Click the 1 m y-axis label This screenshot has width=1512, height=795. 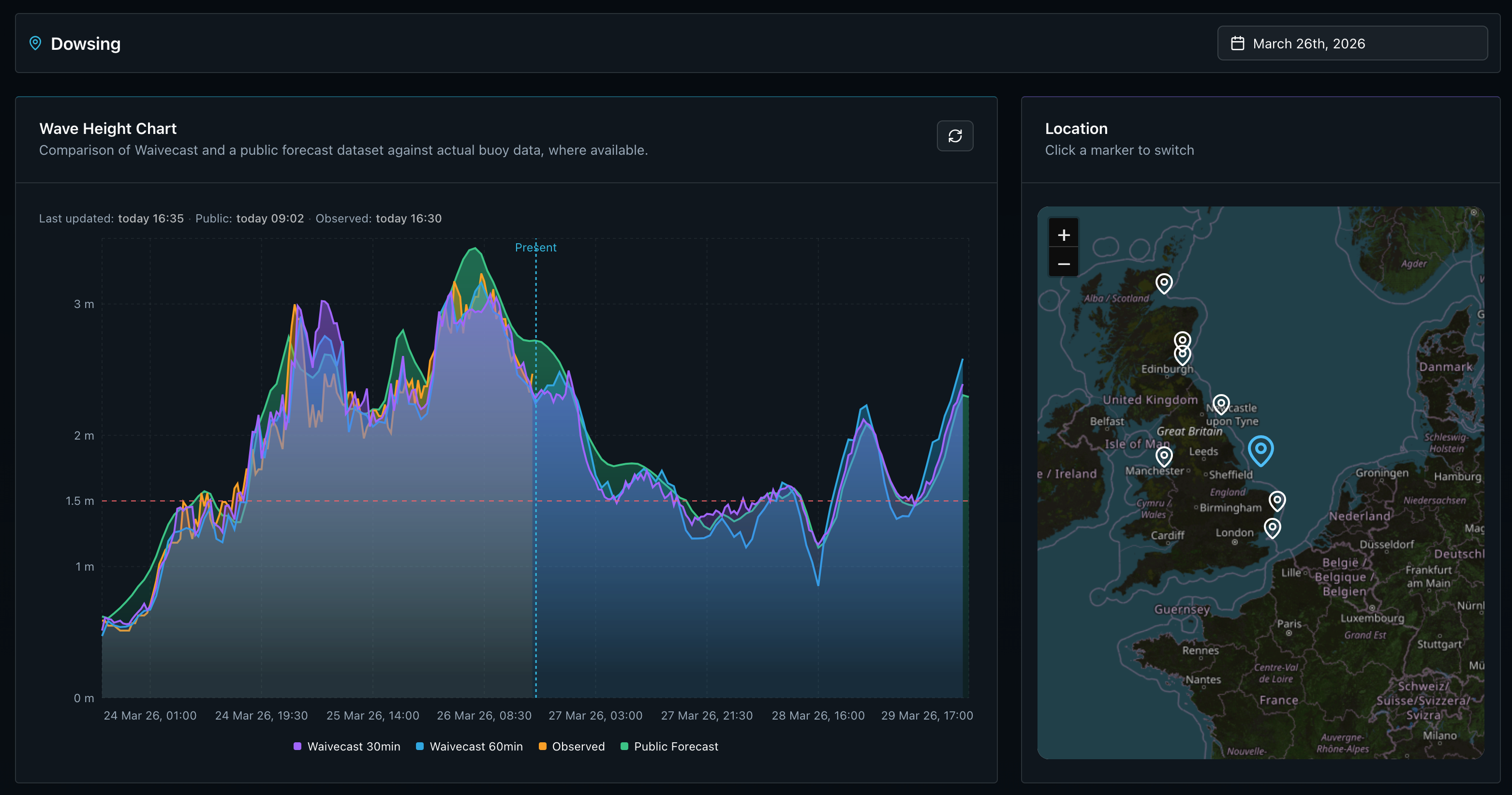coord(85,567)
